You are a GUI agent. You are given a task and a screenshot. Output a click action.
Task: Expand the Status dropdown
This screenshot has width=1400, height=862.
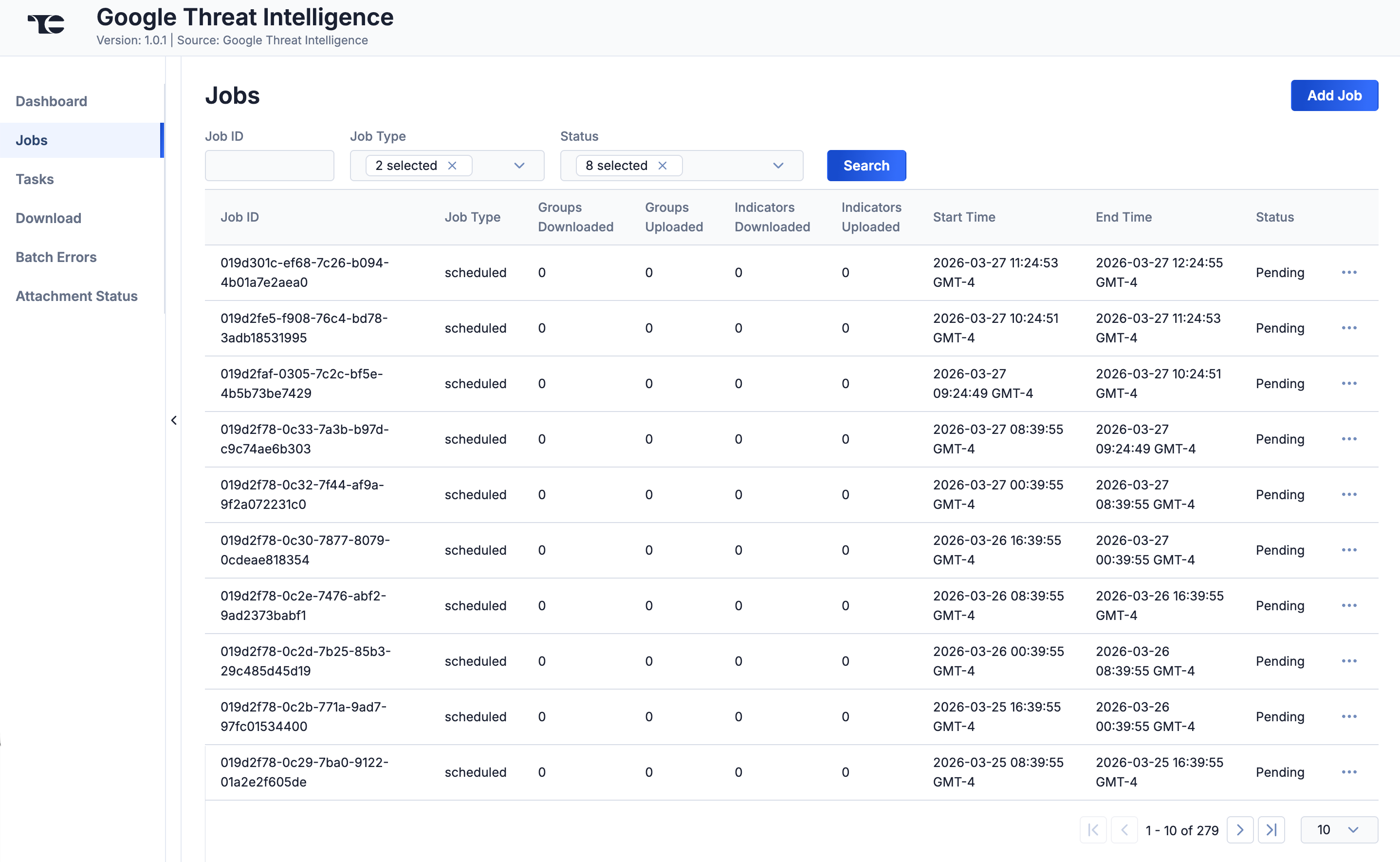pyautogui.click(x=778, y=165)
